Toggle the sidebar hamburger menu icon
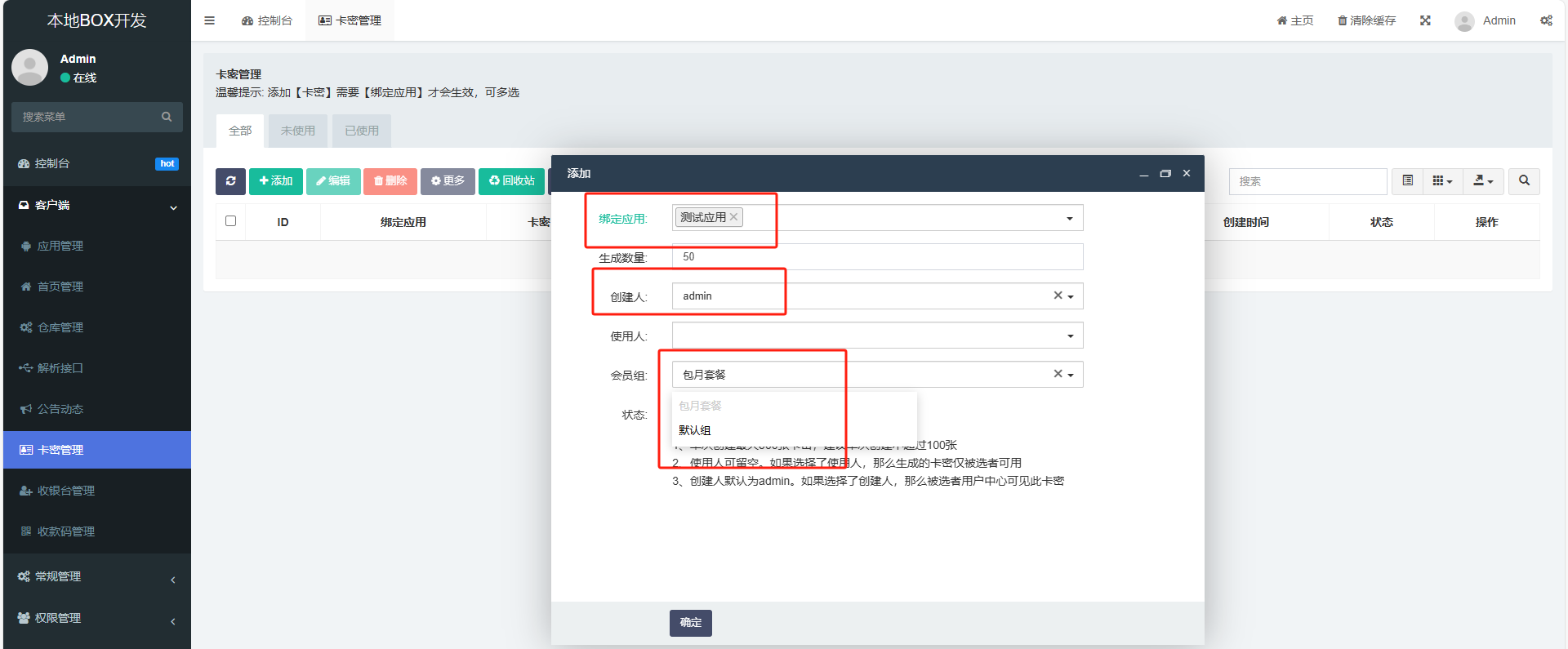 coord(209,20)
